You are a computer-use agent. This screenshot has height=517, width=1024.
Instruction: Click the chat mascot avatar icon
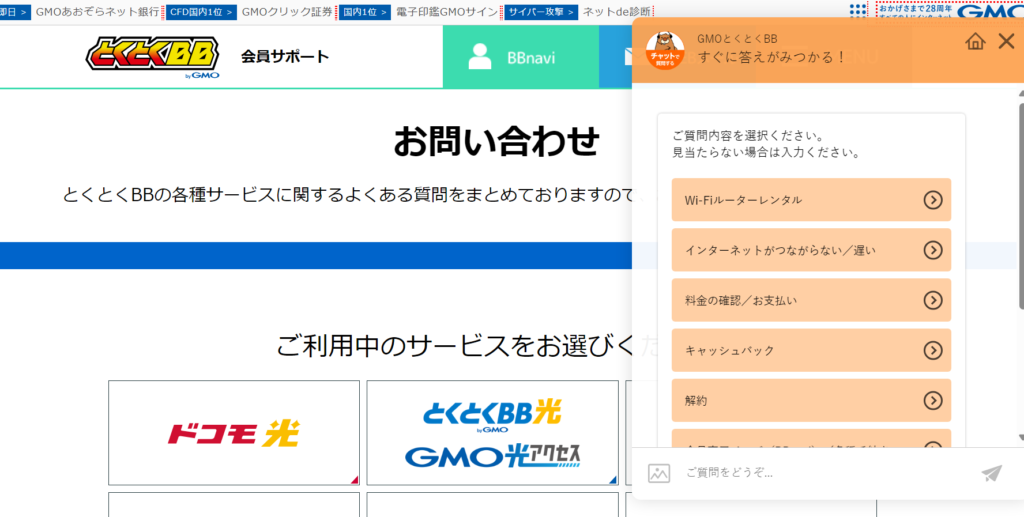tap(665, 48)
